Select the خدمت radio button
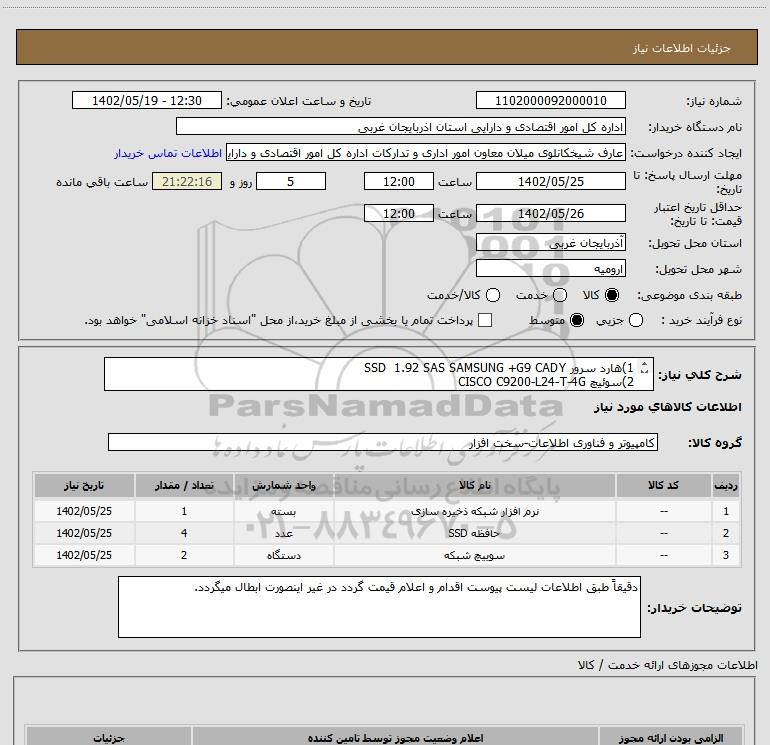This screenshot has height=745, width=770. click(560, 295)
